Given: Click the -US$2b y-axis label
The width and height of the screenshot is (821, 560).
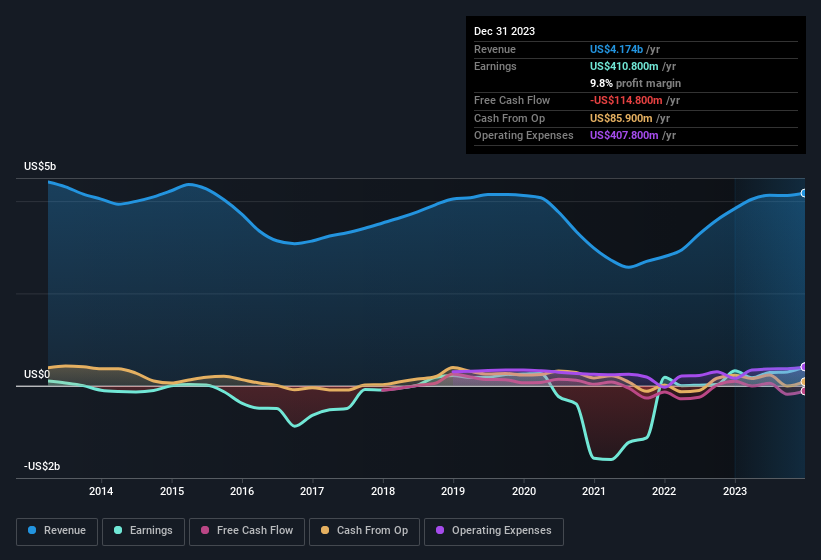Looking at the screenshot, I should click(42, 466).
